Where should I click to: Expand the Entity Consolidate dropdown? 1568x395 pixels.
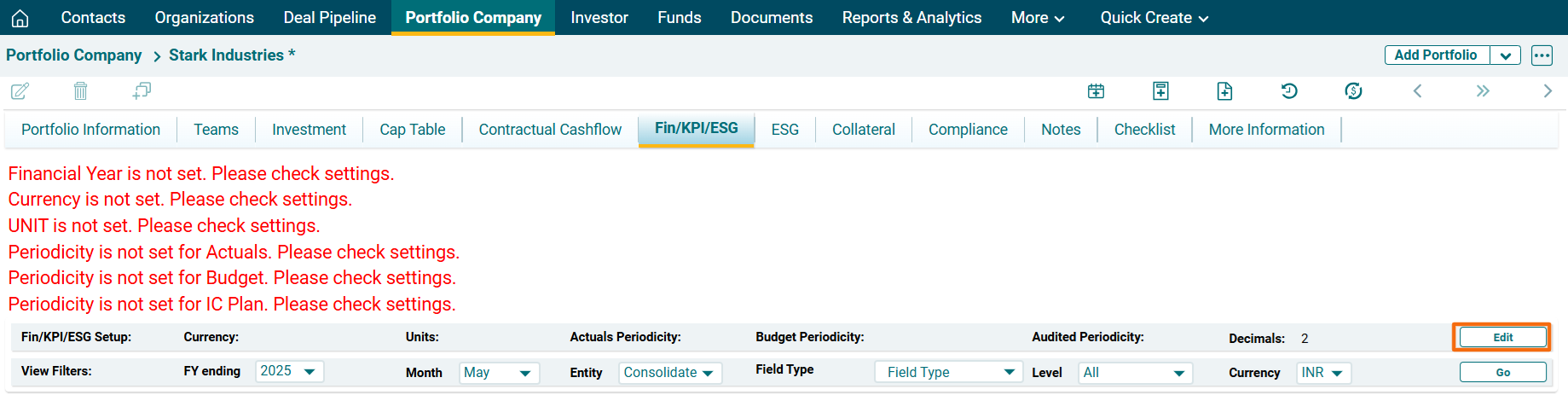click(669, 373)
